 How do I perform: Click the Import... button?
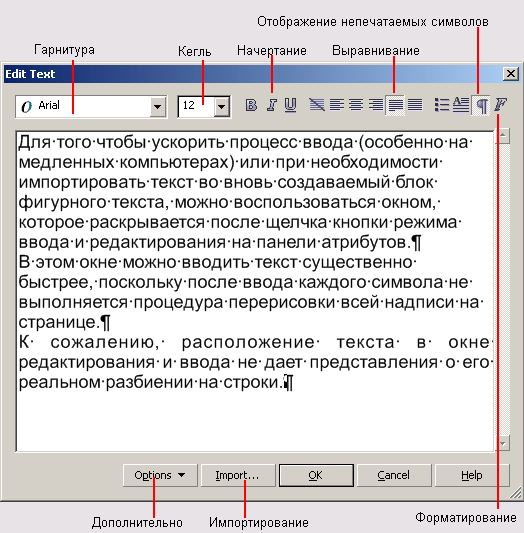pos(238,475)
